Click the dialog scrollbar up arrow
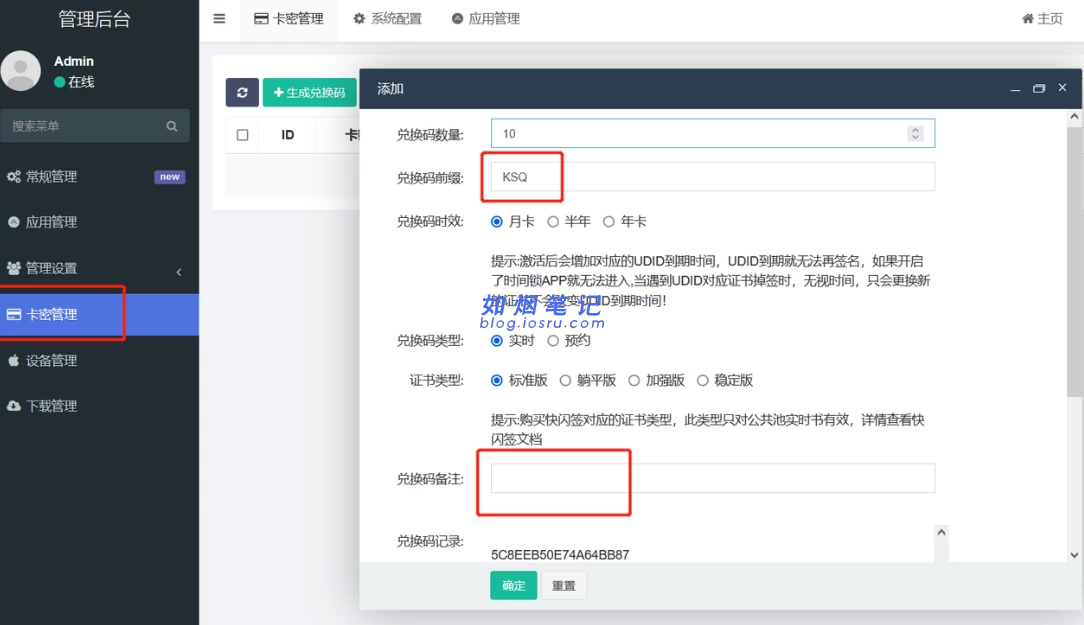This screenshot has height=625, width=1084. point(1074,117)
